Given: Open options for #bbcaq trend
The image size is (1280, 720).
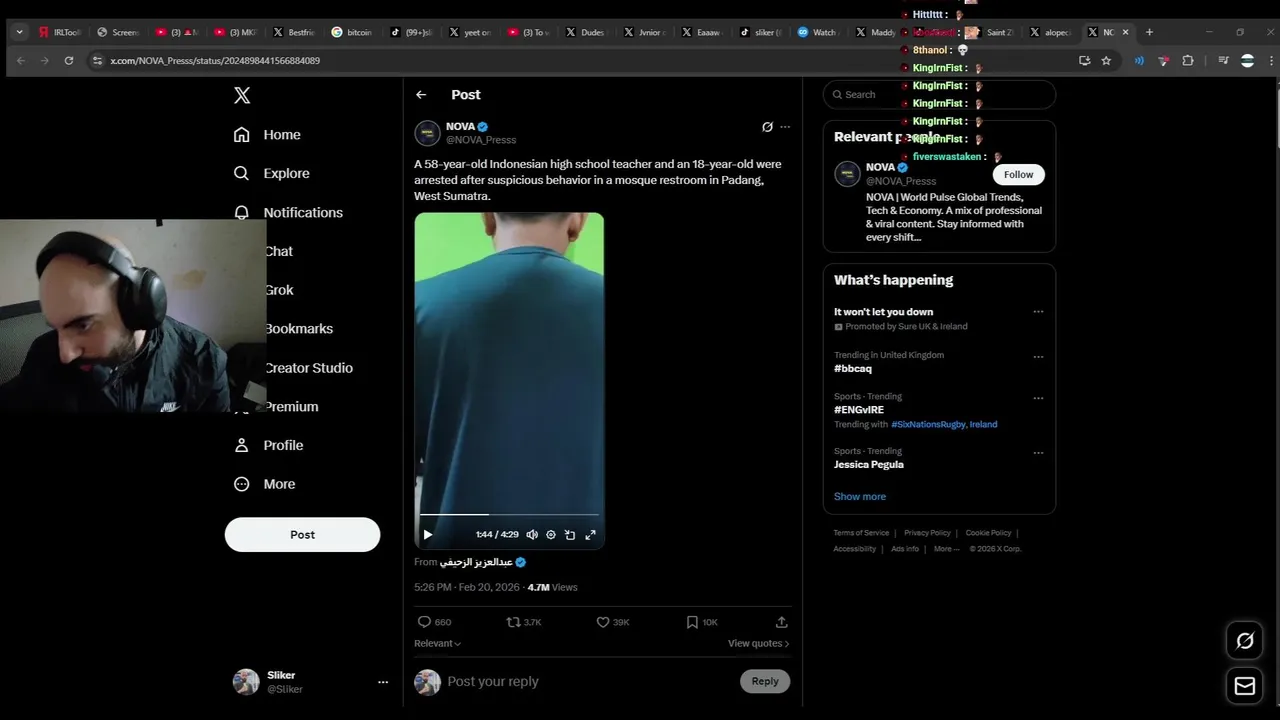Looking at the screenshot, I should click(1038, 356).
